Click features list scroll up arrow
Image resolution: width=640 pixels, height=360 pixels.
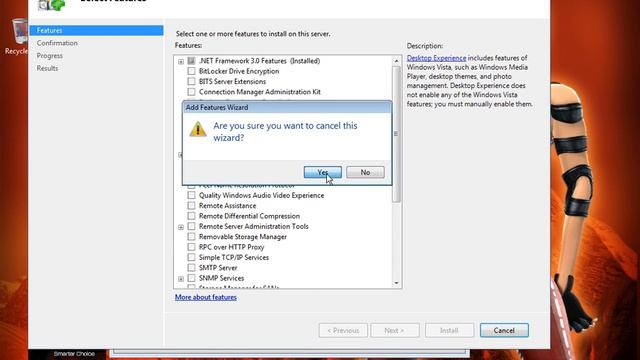coord(396,61)
